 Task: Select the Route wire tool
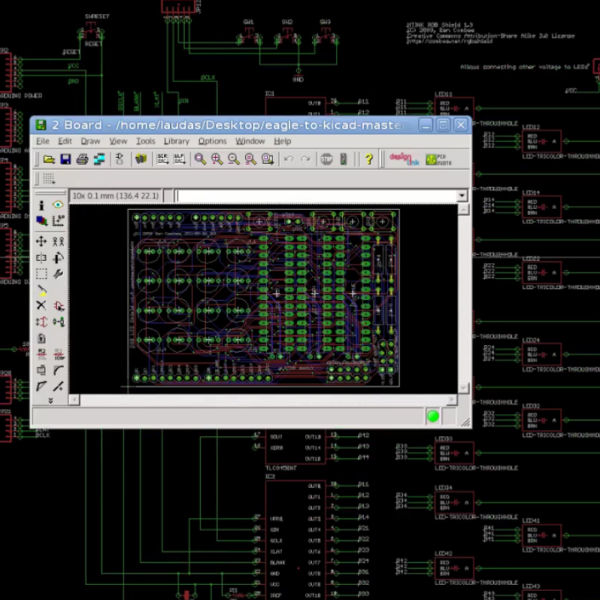coord(59,386)
